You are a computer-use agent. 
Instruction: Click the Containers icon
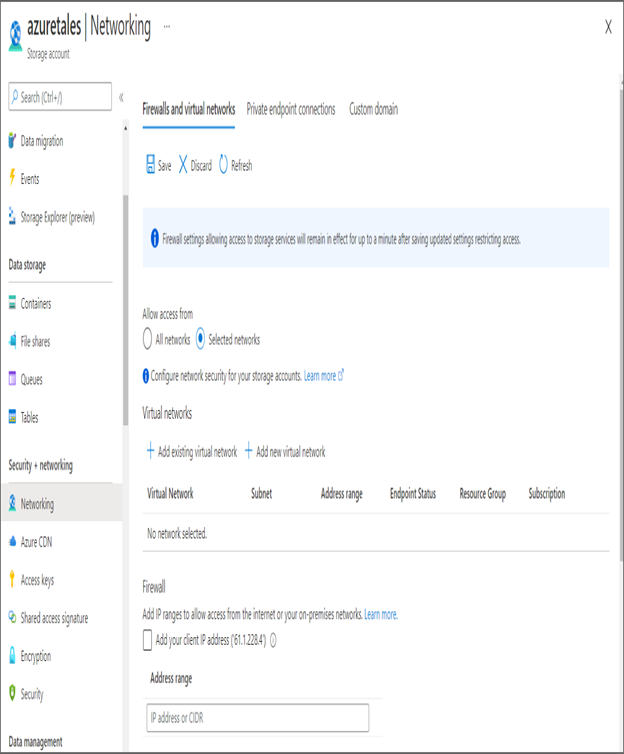tap(12, 302)
